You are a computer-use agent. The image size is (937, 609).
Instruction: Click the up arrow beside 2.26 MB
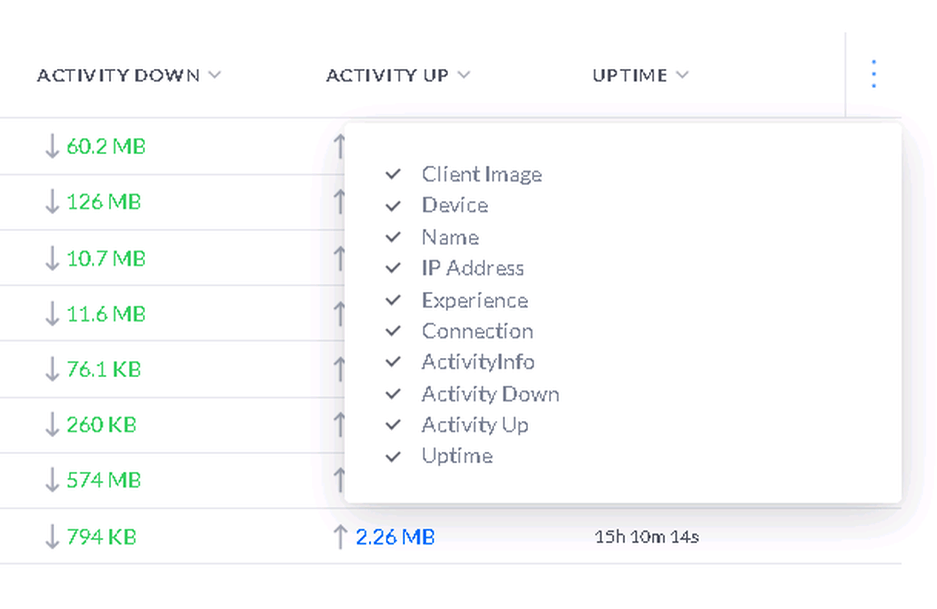340,537
